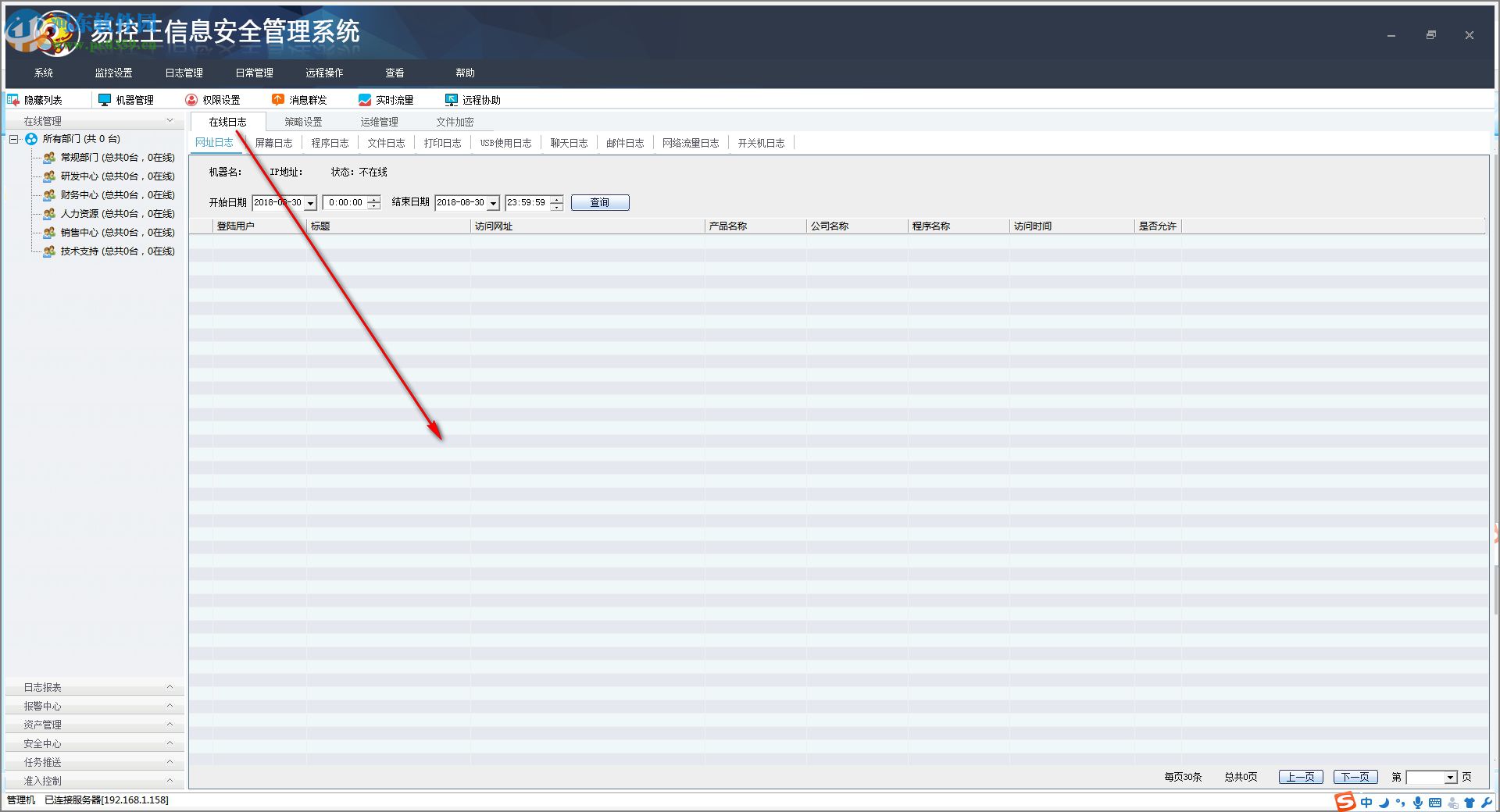Screen dimensions: 1500x812
Task: Click the 所有部门 department icon
Action: [x=31, y=139]
